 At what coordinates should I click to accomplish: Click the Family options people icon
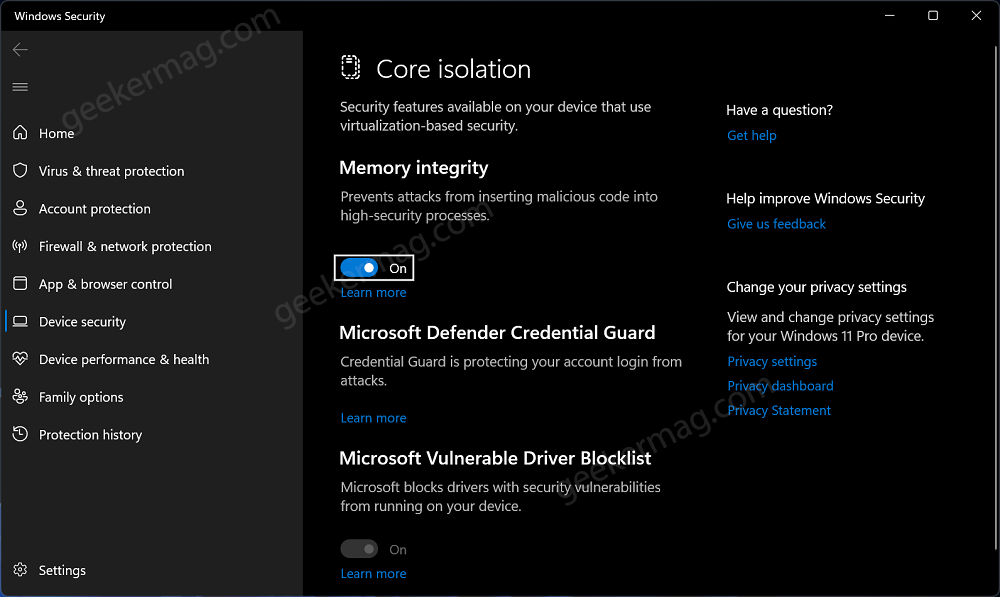[20, 396]
